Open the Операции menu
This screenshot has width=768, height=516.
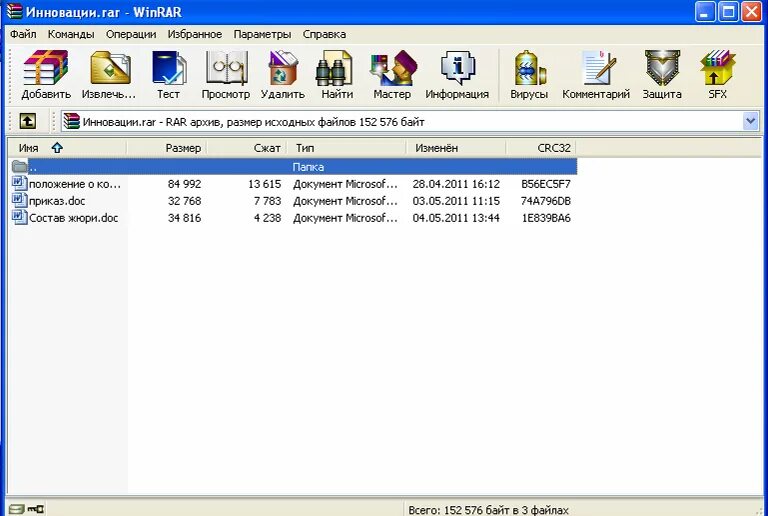tap(131, 34)
